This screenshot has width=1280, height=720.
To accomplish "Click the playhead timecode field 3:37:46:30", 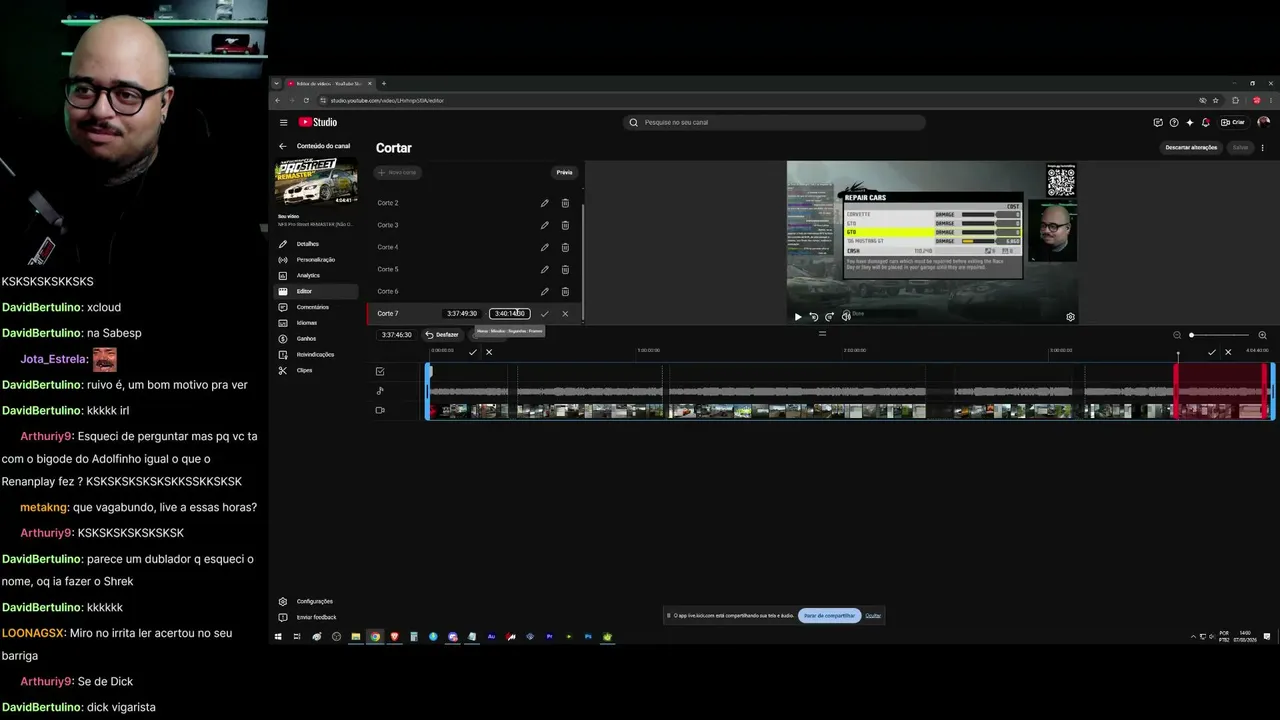I will click(x=397, y=335).
